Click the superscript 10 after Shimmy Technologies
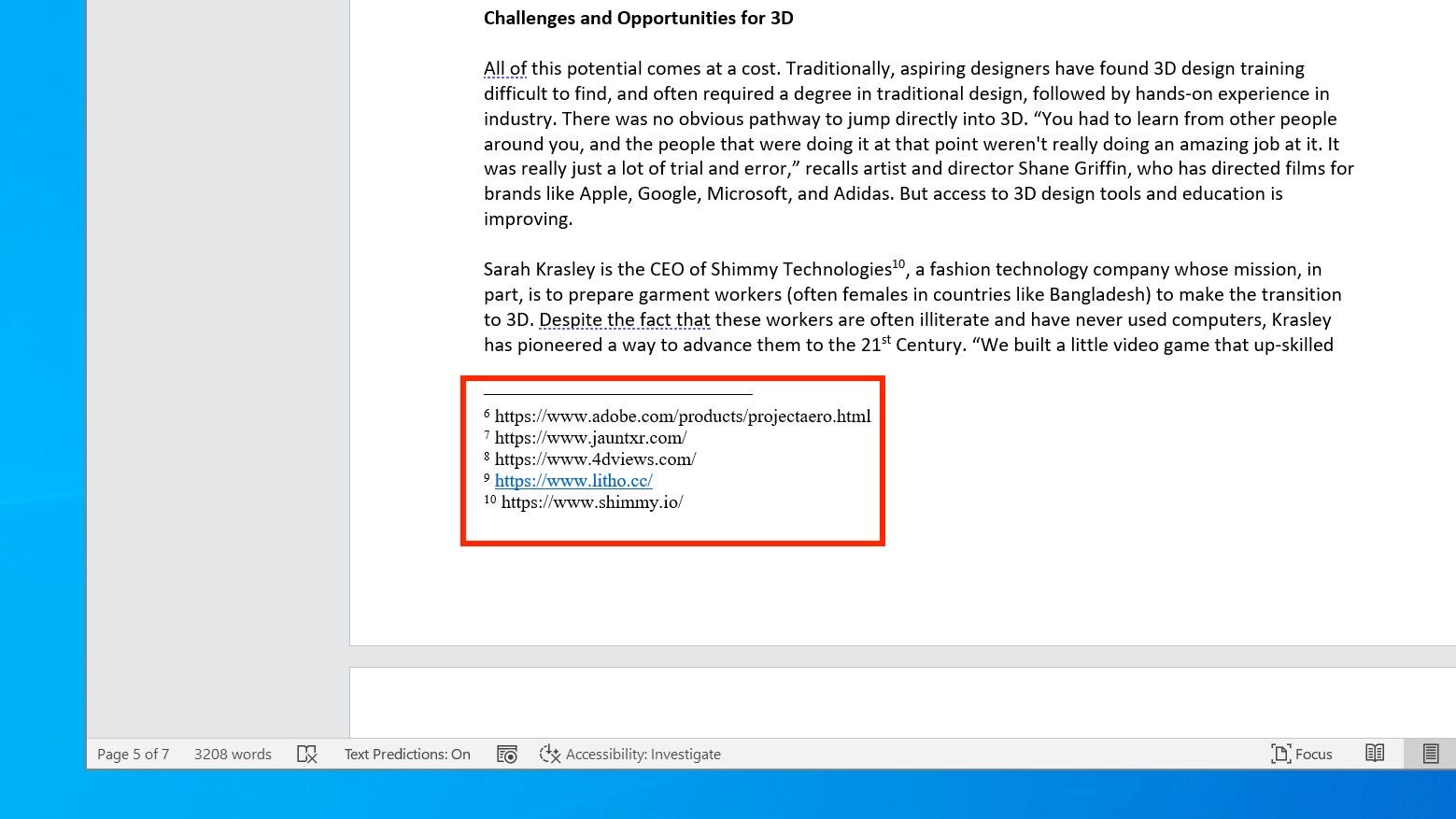 (x=899, y=264)
